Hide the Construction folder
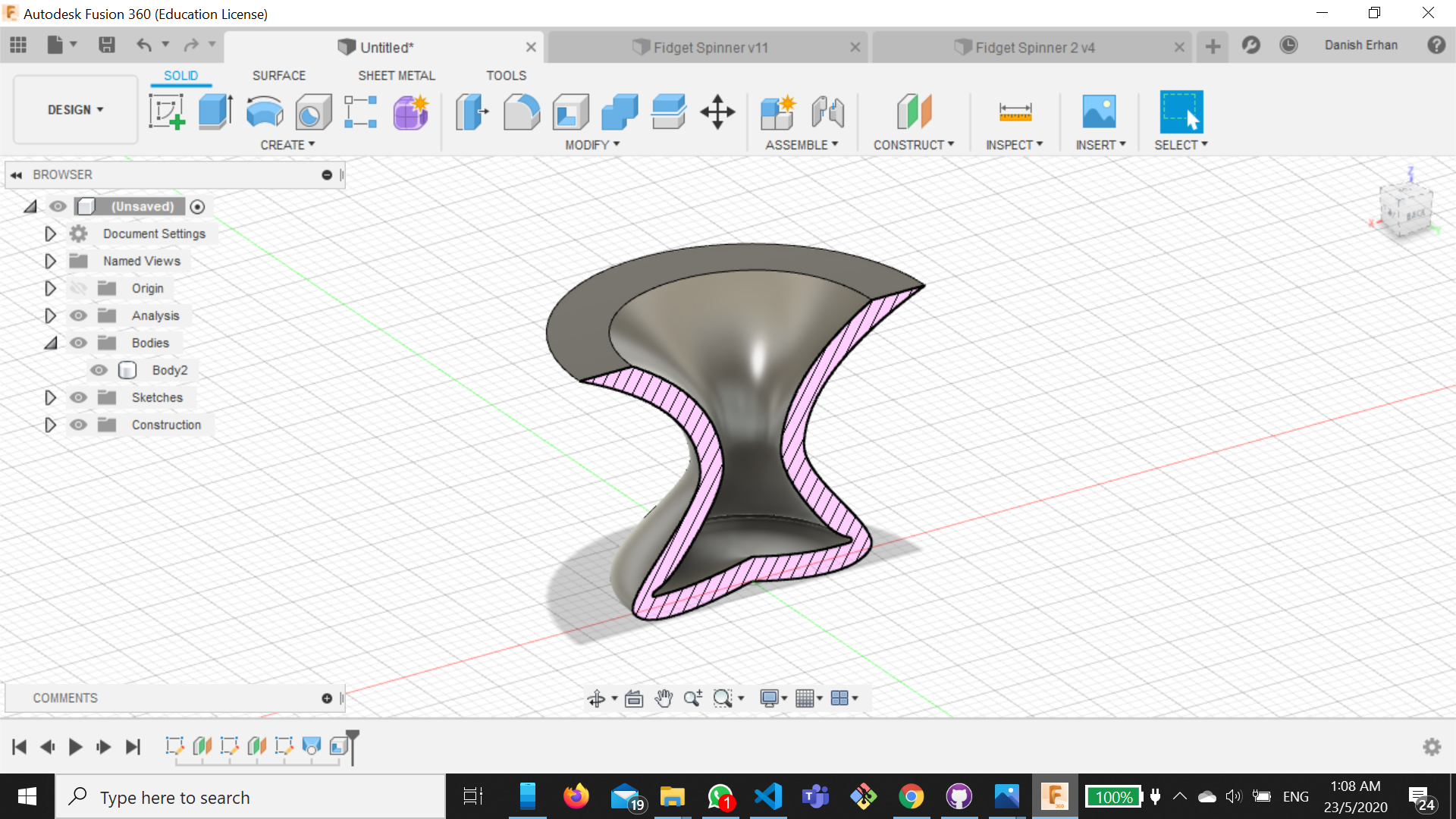 [x=78, y=425]
